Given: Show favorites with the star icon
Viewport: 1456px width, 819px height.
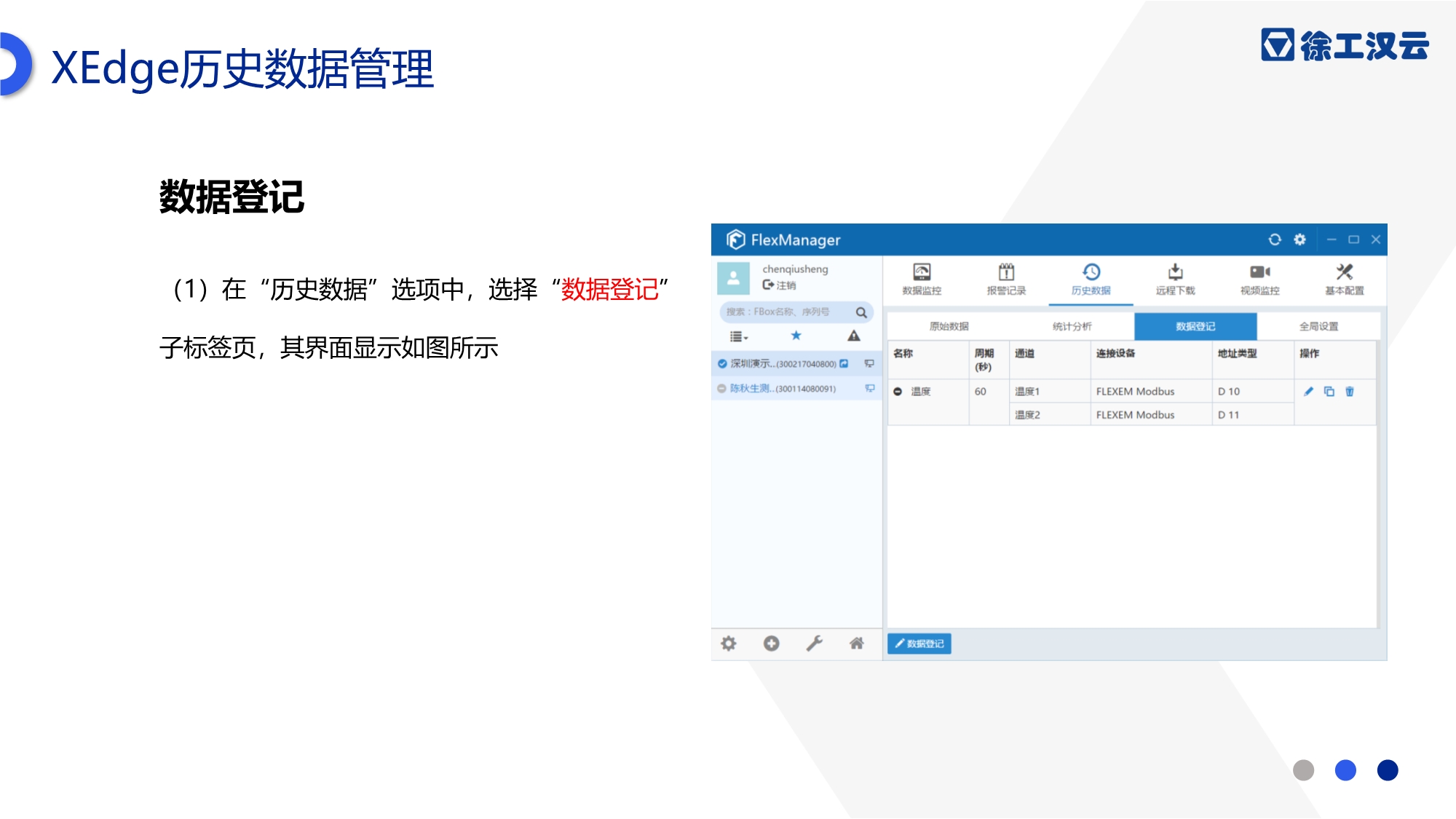Looking at the screenshot, I should 796,336.
